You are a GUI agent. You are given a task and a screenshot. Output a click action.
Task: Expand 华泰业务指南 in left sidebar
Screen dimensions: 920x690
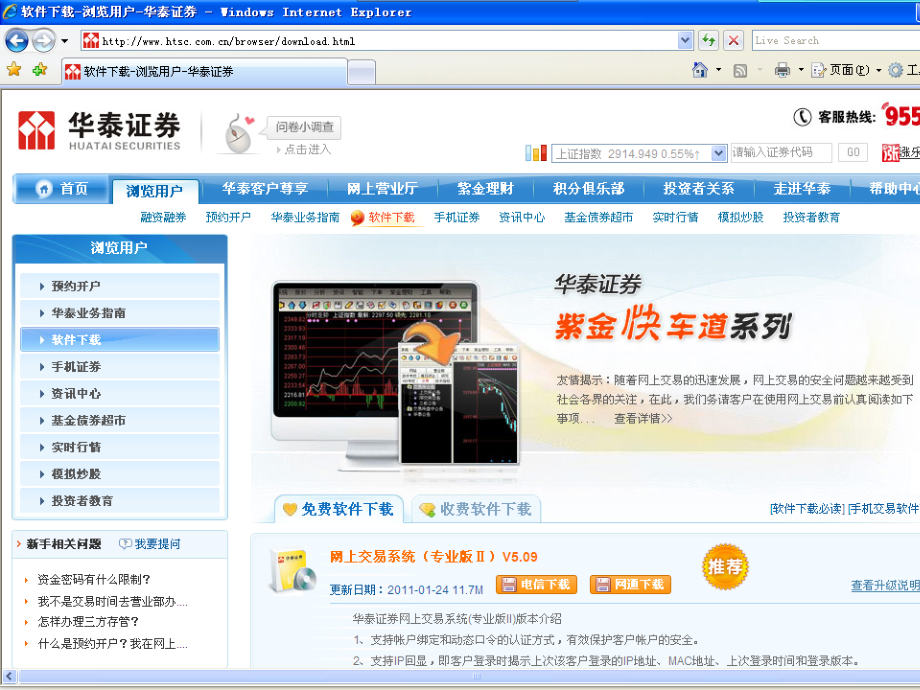coord(120,313)
